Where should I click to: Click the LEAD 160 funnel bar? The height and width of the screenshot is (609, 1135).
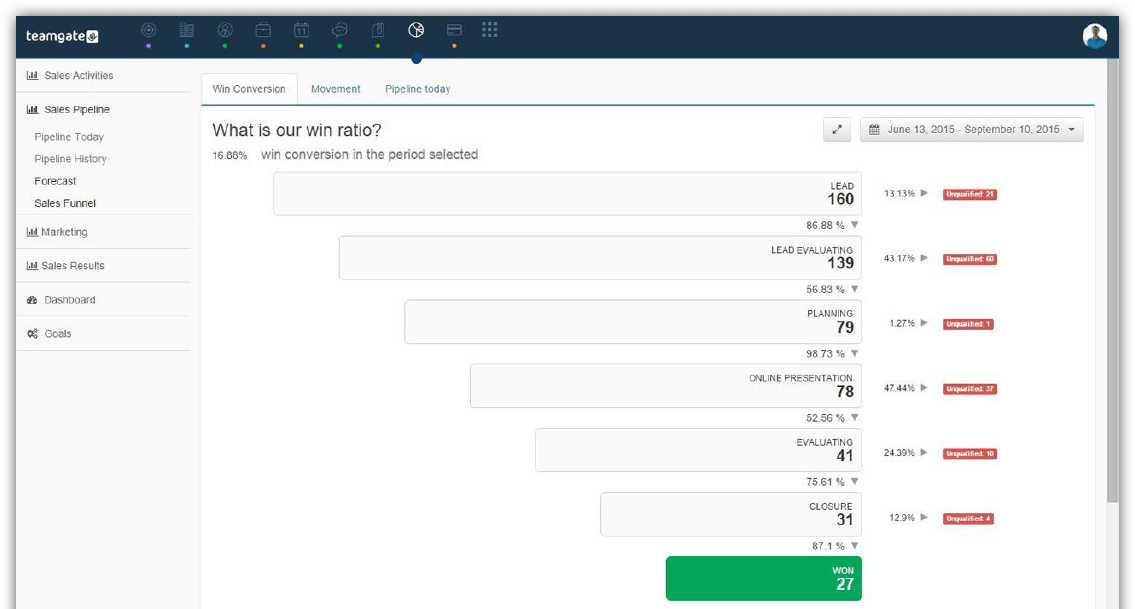tap(568, 193)
